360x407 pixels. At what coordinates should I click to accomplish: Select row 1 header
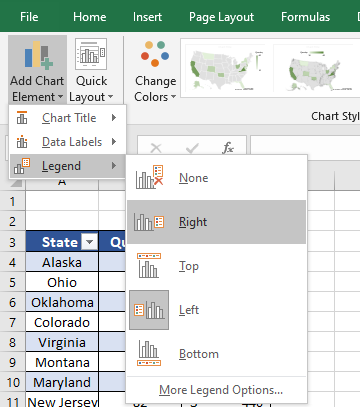click(13, 201)
